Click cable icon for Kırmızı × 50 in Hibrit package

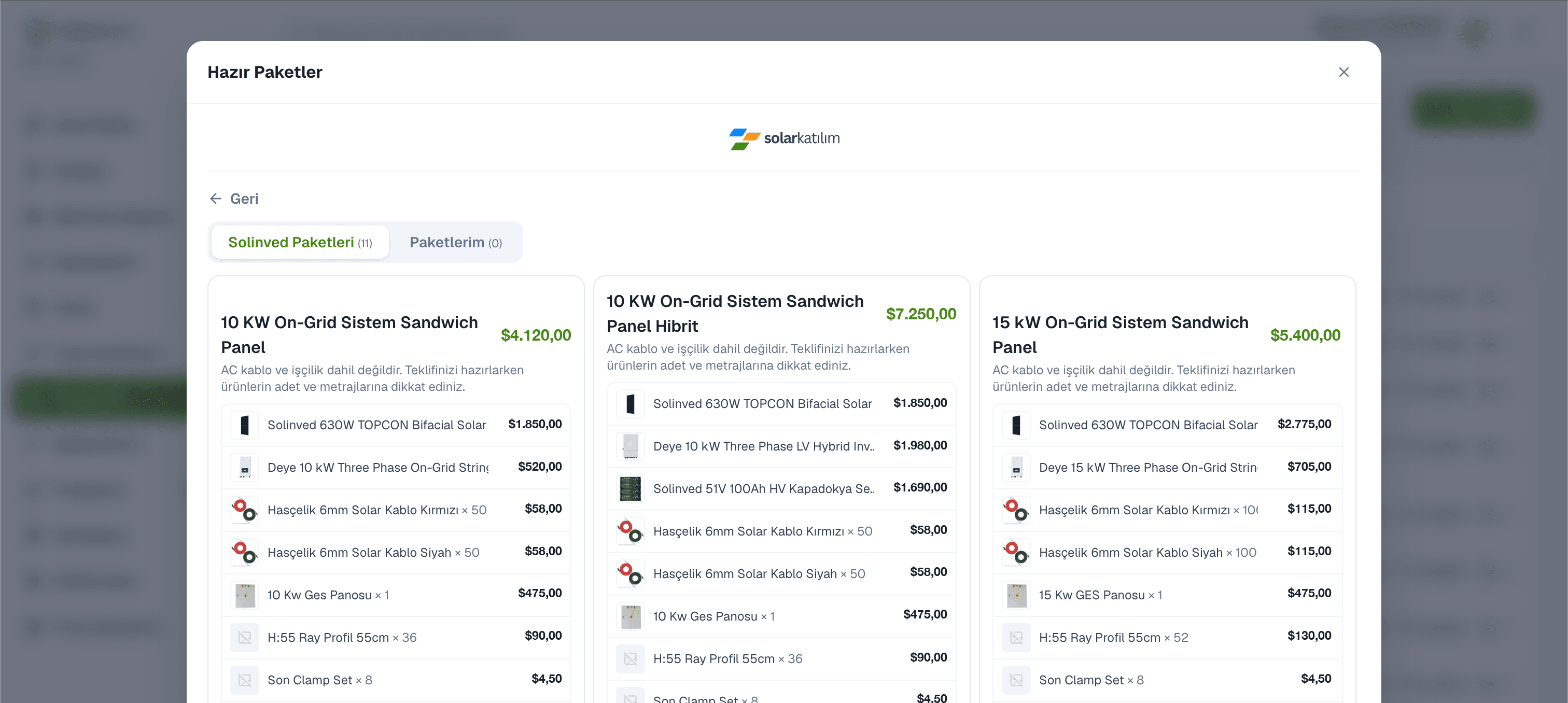click(631, 531)
